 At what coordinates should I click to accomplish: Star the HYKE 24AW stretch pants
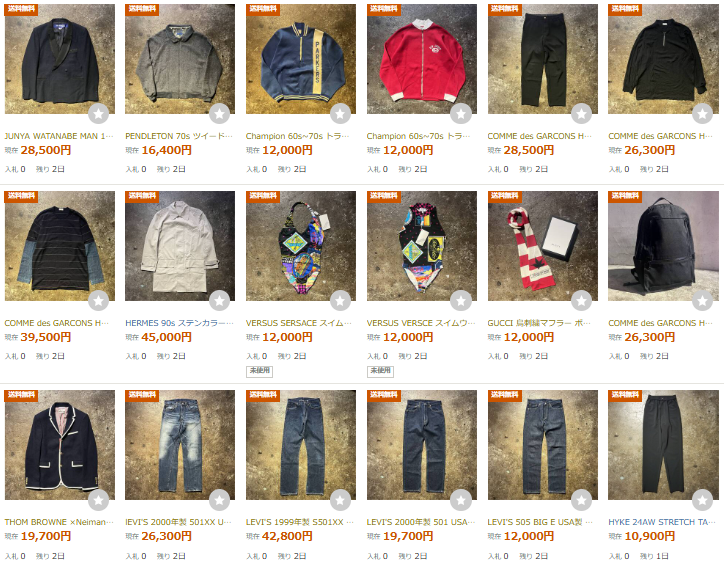[702, 499]
